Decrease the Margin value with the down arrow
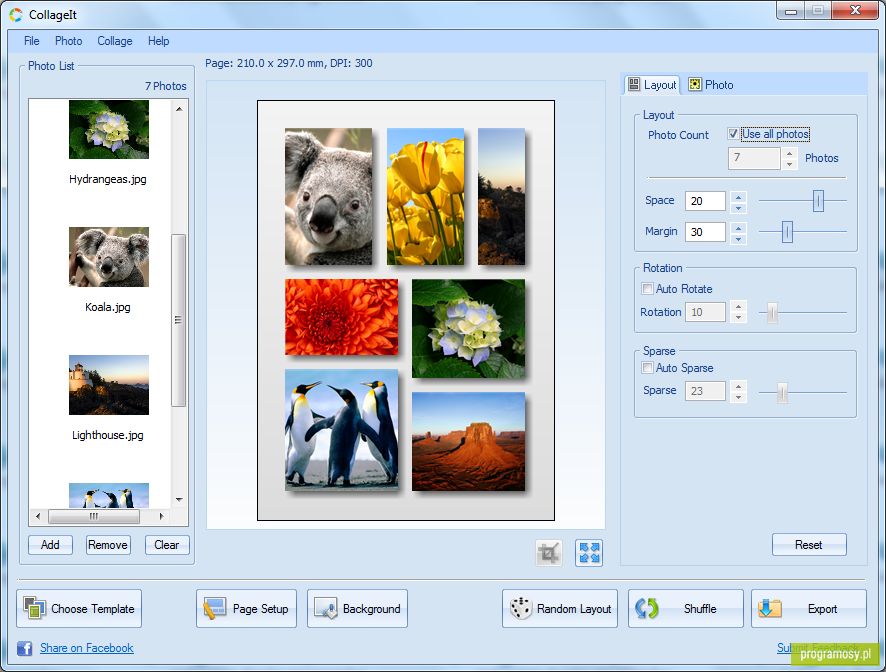This screenshot has width=886, height=672. (739, 238)
